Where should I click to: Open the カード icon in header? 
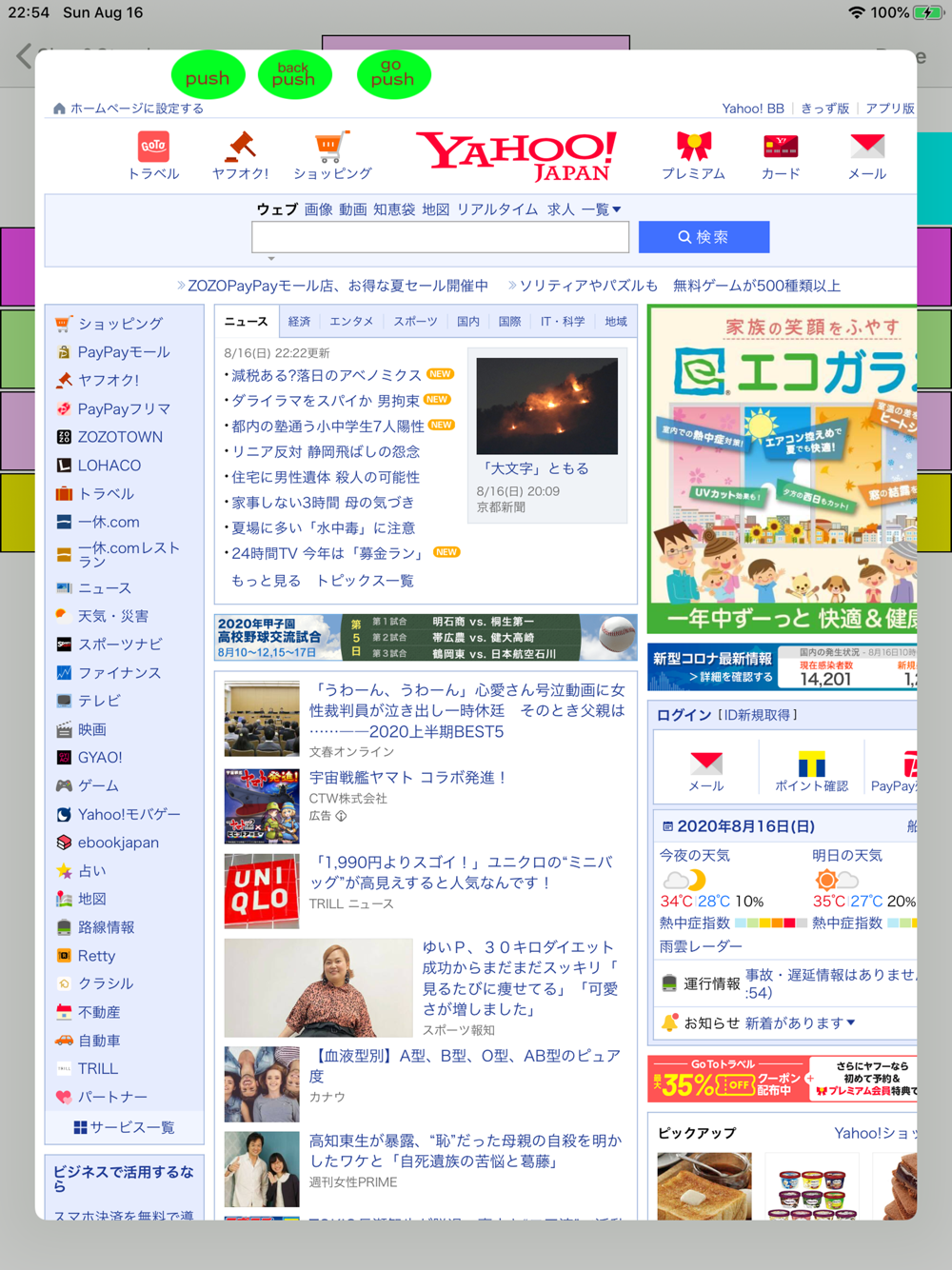coord(781,156)
